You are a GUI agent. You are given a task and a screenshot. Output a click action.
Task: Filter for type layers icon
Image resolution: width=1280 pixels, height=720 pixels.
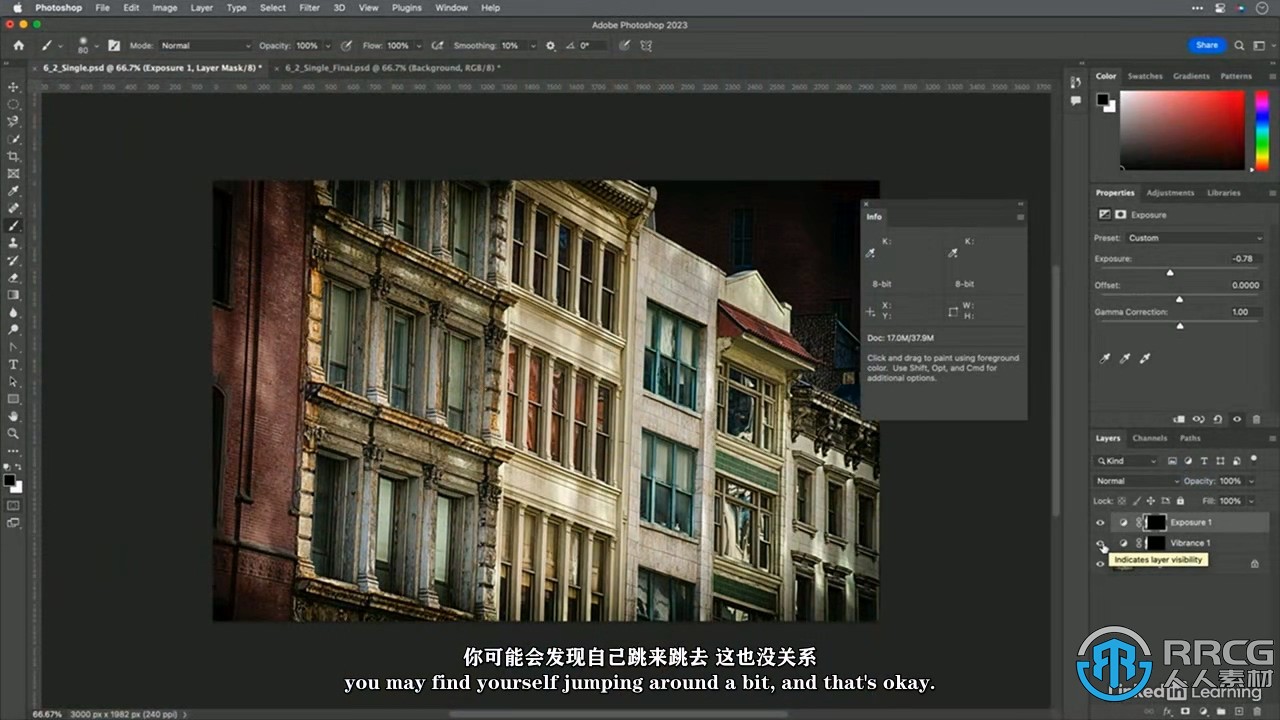(1202, 461)
